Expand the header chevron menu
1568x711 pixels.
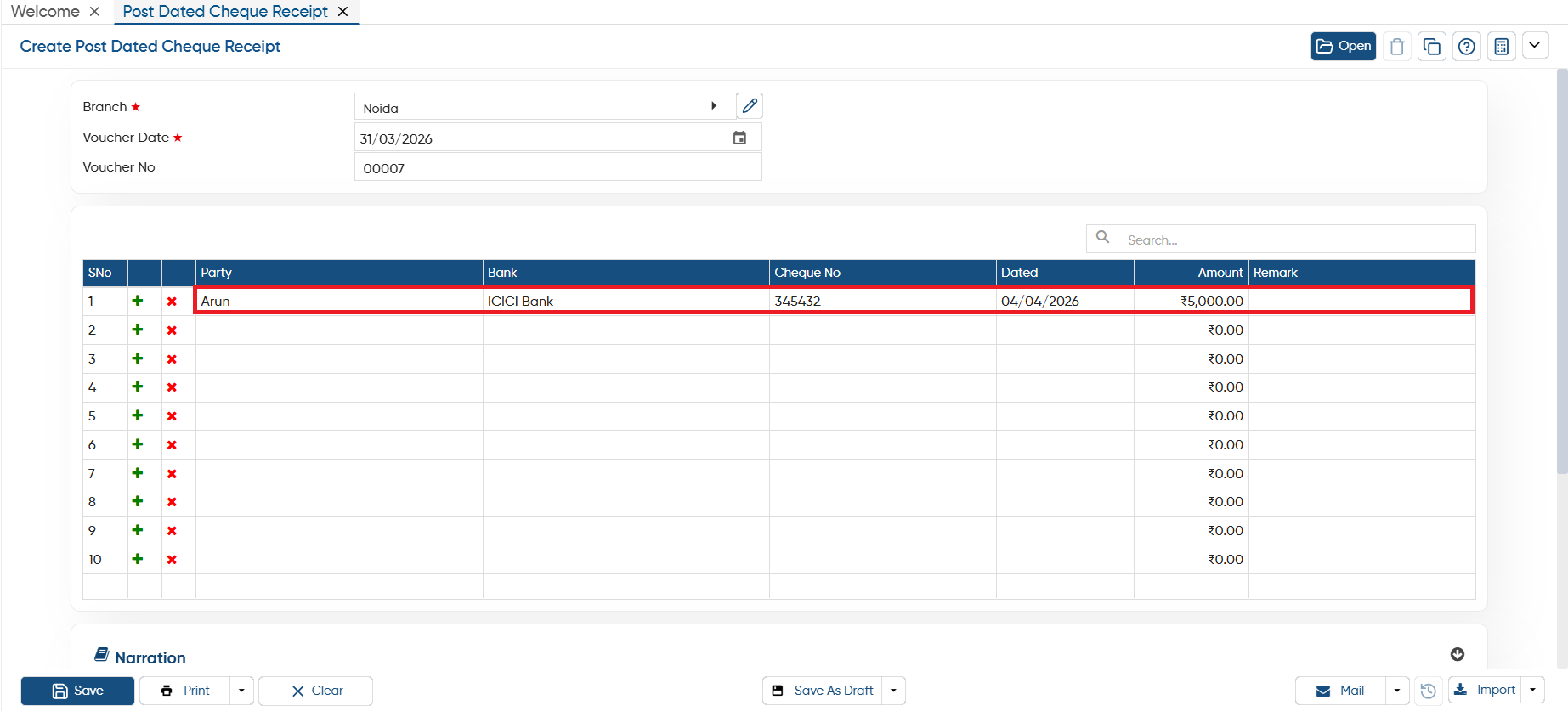[1535, 45]
